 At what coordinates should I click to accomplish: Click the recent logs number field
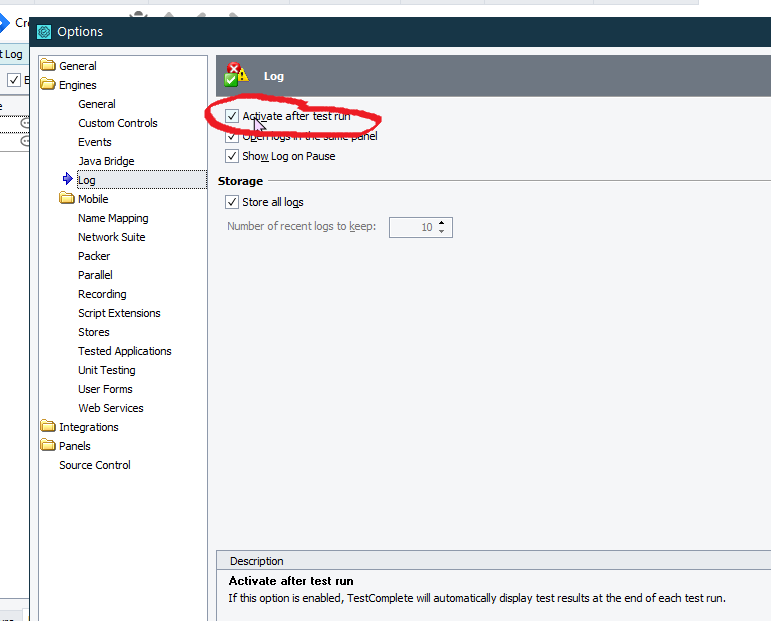(x=411, y=227)
